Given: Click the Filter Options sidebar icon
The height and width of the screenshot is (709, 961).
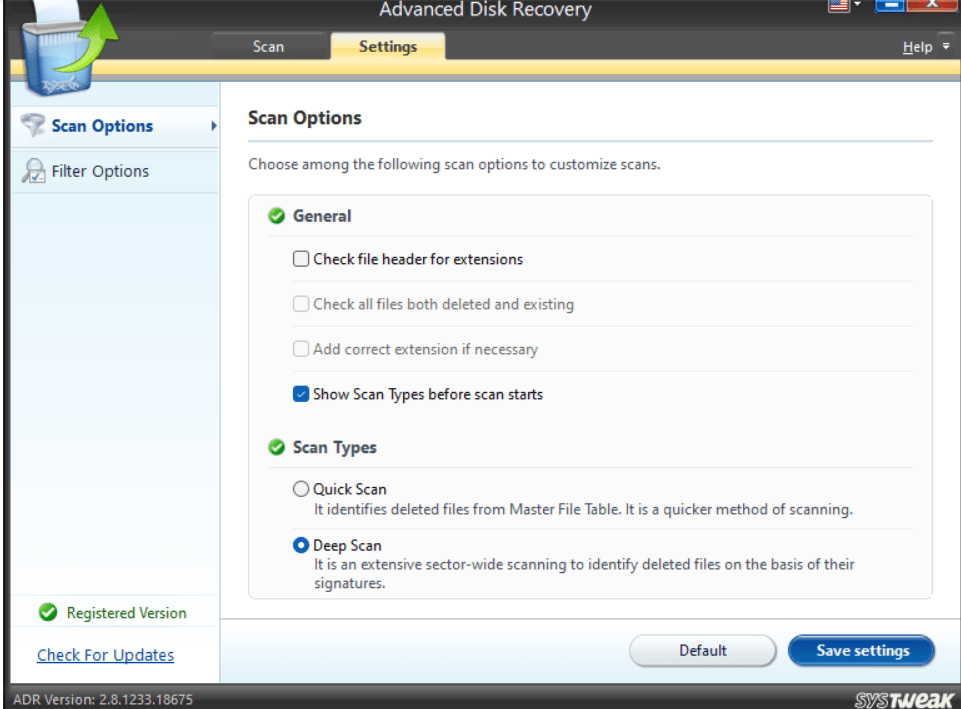Looking at the screenshot, I should click(34, 171).
